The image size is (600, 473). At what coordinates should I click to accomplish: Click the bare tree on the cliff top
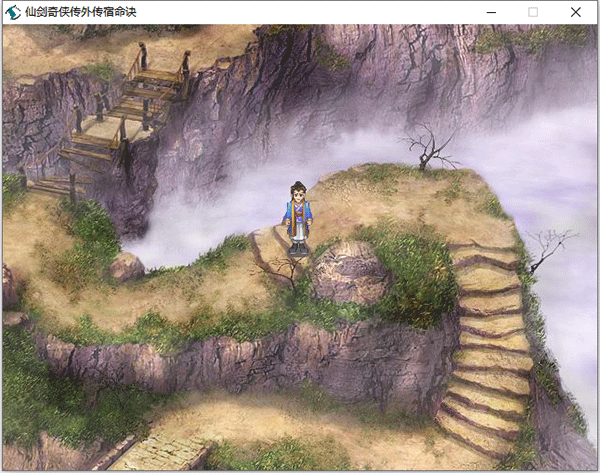click(430, 147)
